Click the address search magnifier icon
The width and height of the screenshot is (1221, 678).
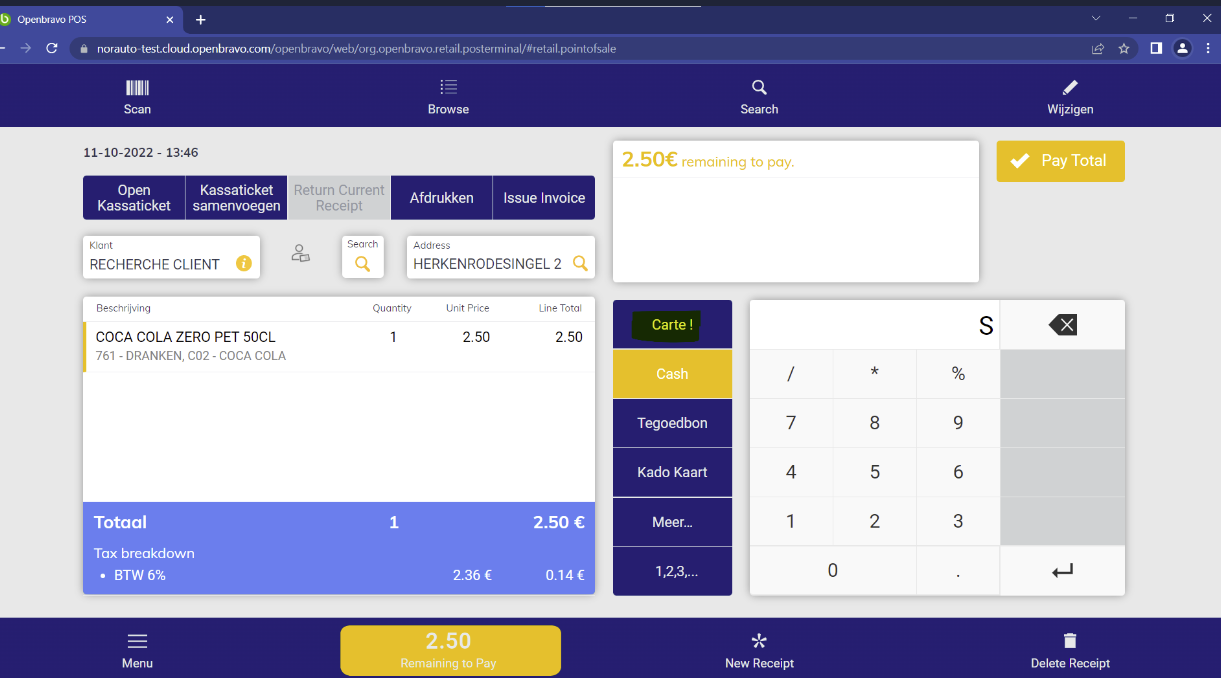(579, 264)
